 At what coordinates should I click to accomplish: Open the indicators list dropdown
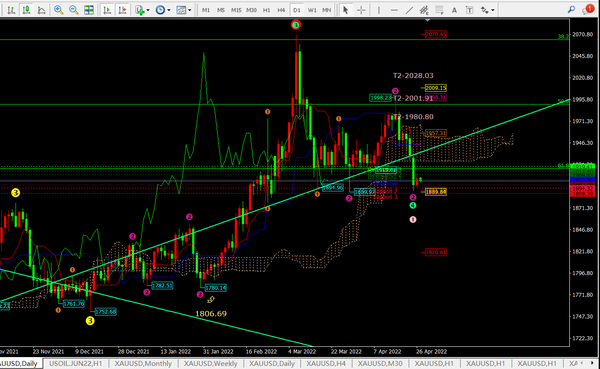142,10
